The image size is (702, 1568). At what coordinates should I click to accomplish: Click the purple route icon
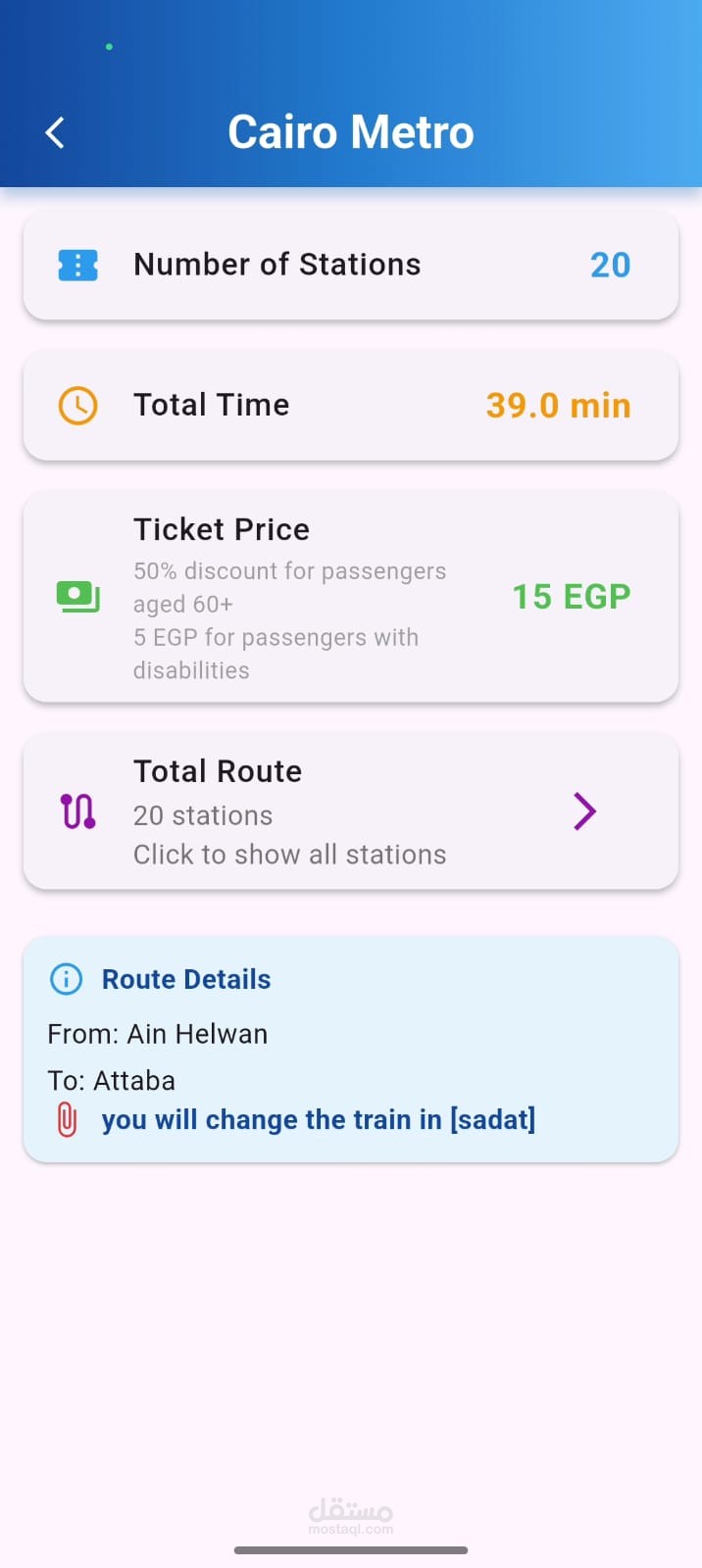[x=78, y=811]
